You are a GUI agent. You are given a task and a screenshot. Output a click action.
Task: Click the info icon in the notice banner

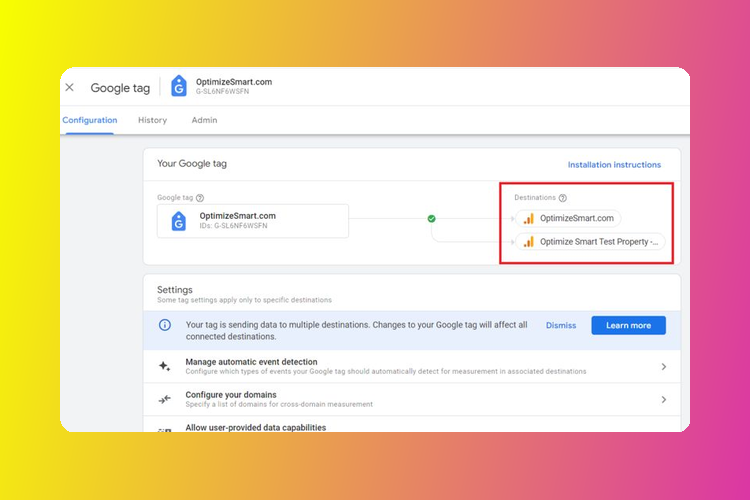coord(165,325)
